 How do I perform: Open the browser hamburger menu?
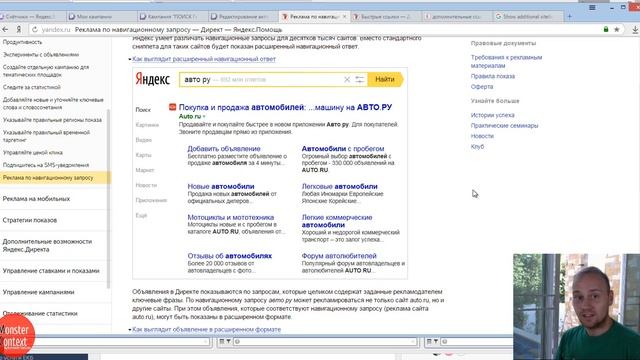click(x=592, y=7)
